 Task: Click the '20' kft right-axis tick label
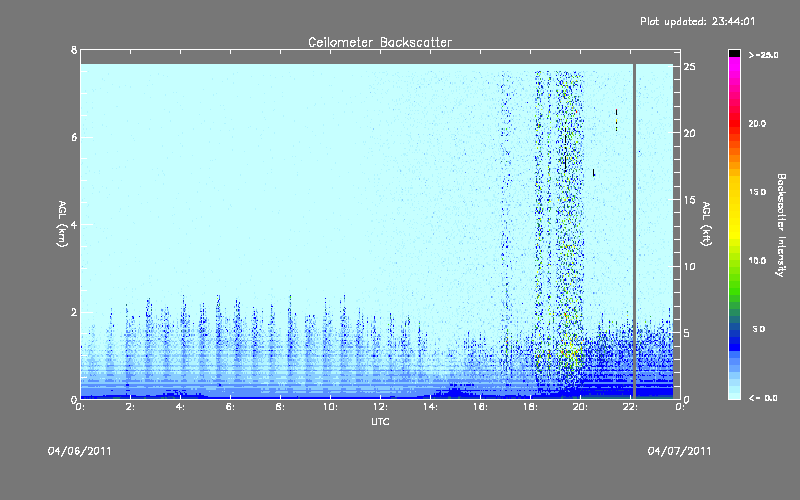[x=690, y=133]
